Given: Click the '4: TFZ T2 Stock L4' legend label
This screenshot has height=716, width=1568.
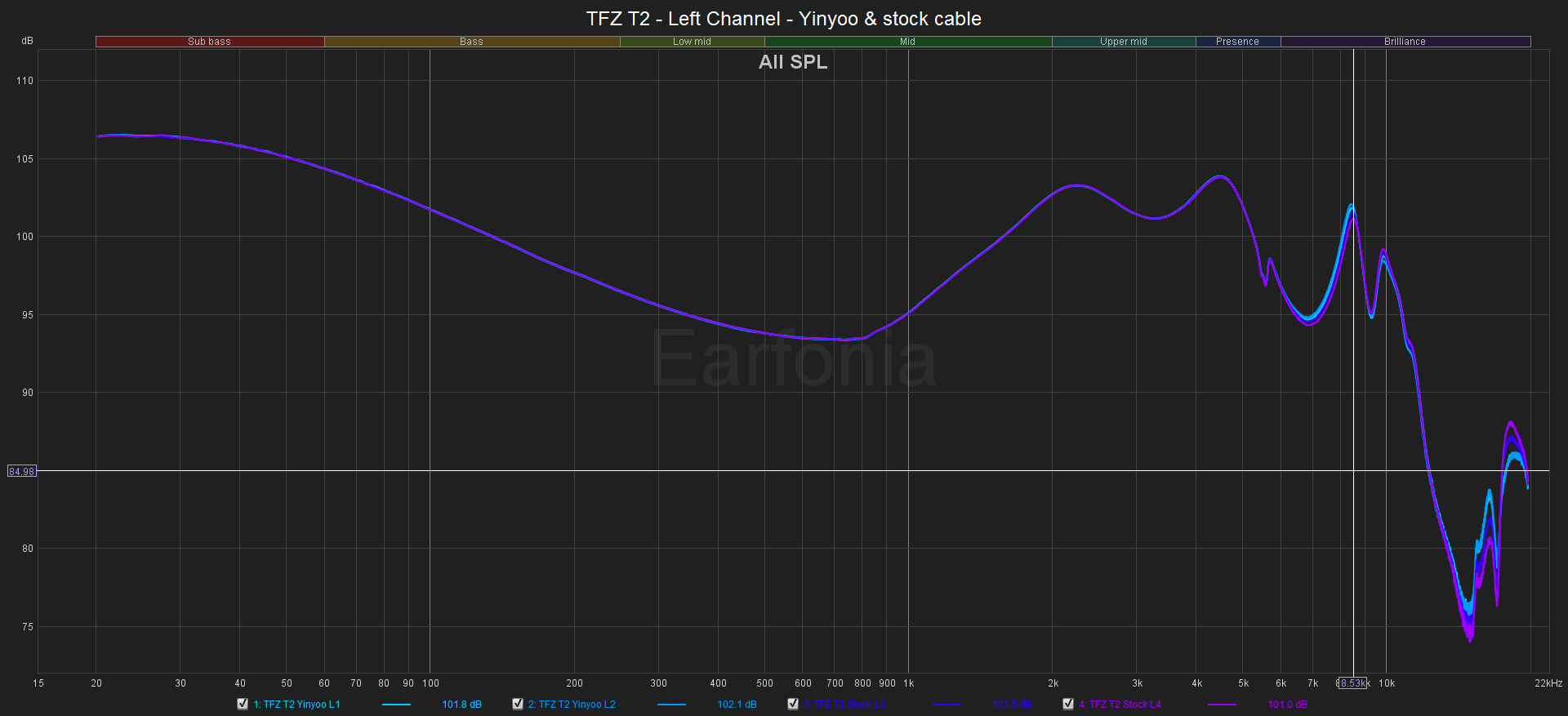Looking at the screenshot, I should click(1120, 705).
